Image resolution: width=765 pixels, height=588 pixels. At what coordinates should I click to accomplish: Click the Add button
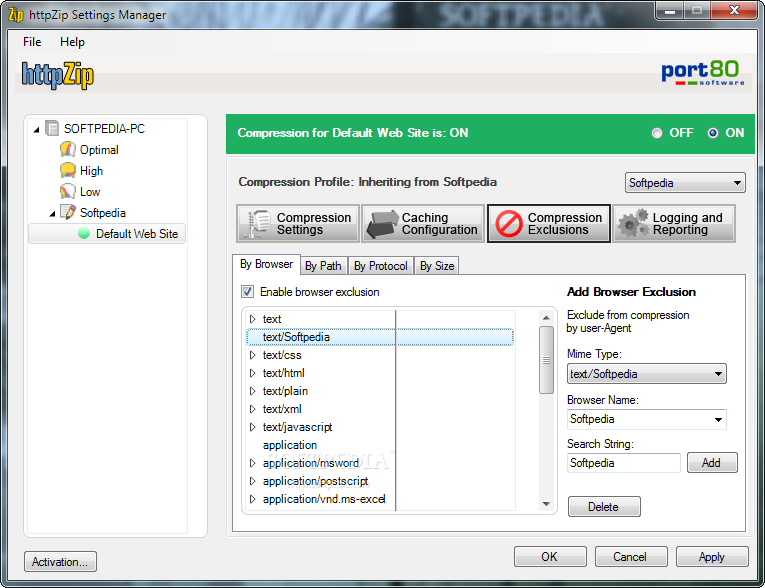pyautogui.click(x=712, y=463)
